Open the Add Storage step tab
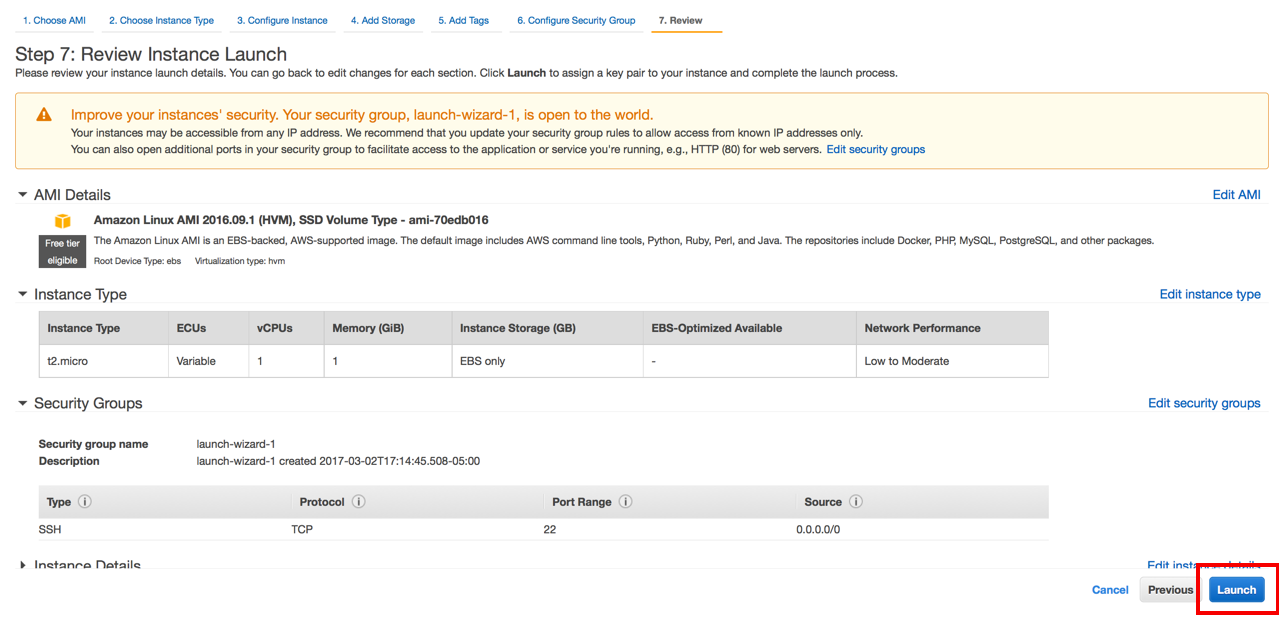The image size is (1279, 619). pos(383,20)
